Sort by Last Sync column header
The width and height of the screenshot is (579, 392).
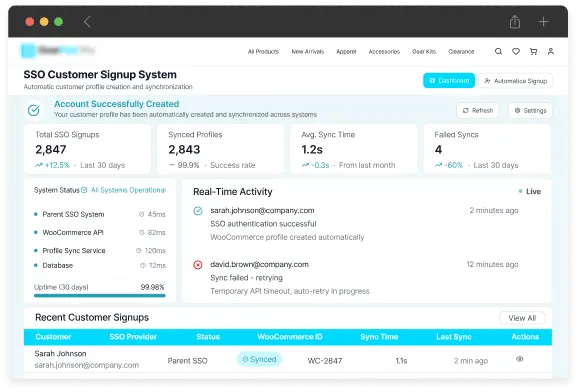(454, 337)
